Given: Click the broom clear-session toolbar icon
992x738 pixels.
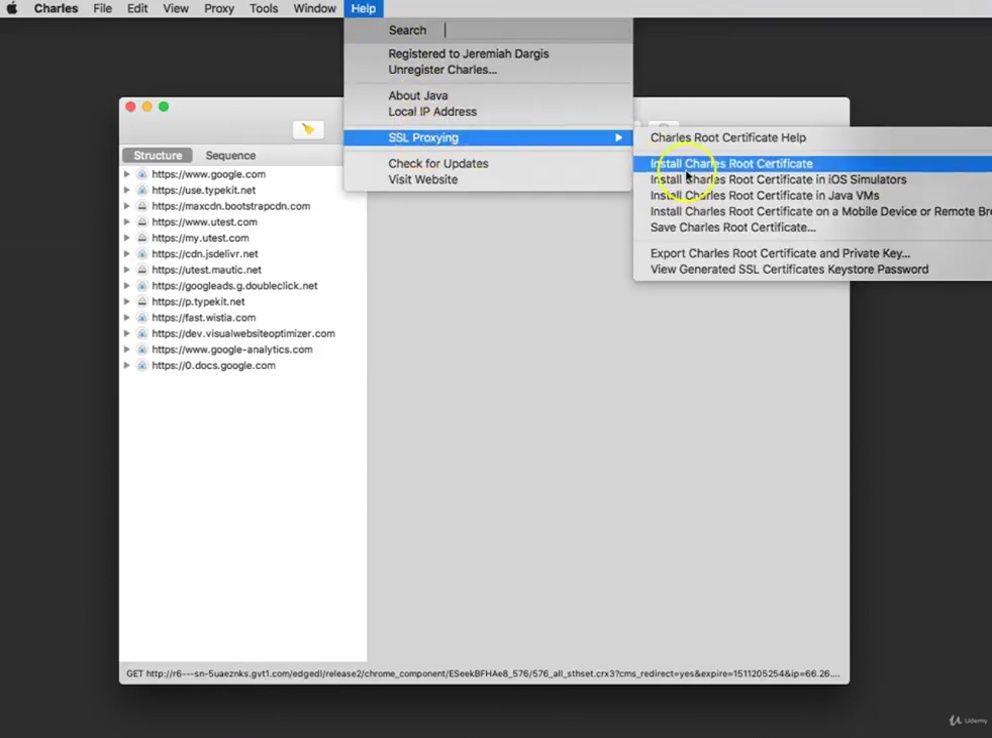Looking at the screenshot, I should (x=308, y=130).
